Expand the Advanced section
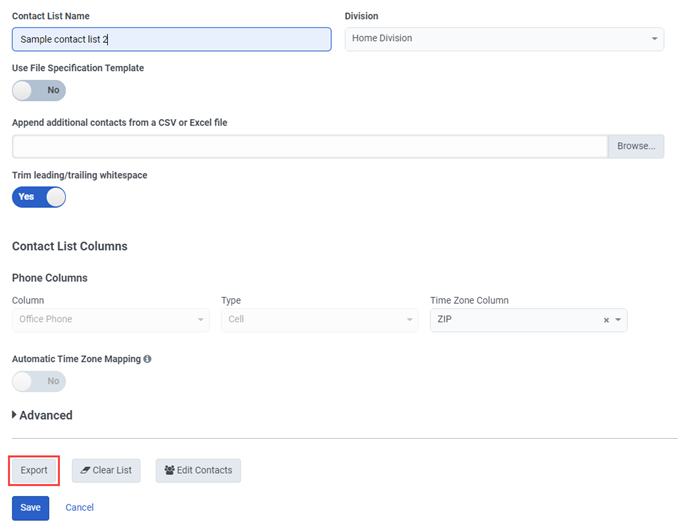Screen dimensions: 683x522 point(42,415)
